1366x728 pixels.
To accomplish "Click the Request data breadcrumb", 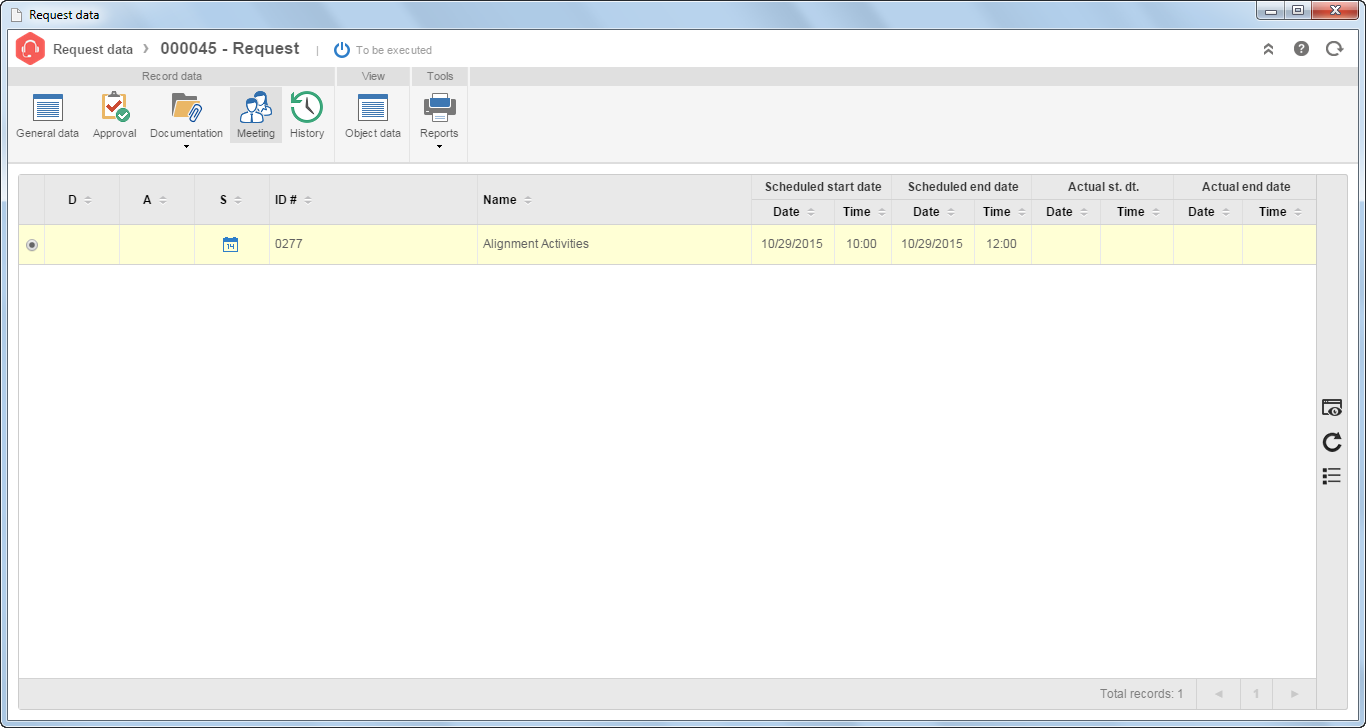I will [x=93, y=49].
